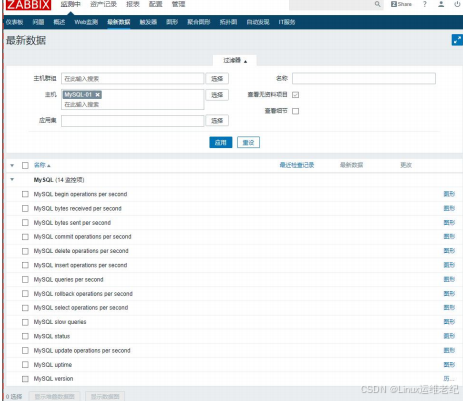Image resolution: width=463 pixels, height=401 pixels.
Task: Check MySQL begin operations per second
Action: (25, 194)
